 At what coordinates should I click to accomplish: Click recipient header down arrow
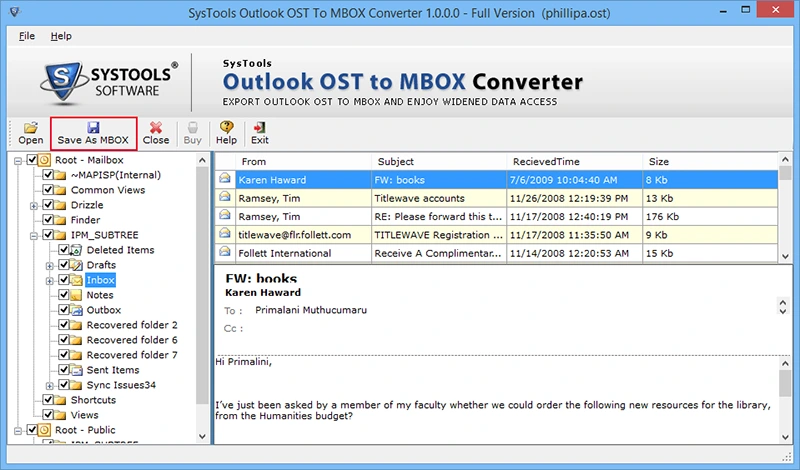pos(783,311)
